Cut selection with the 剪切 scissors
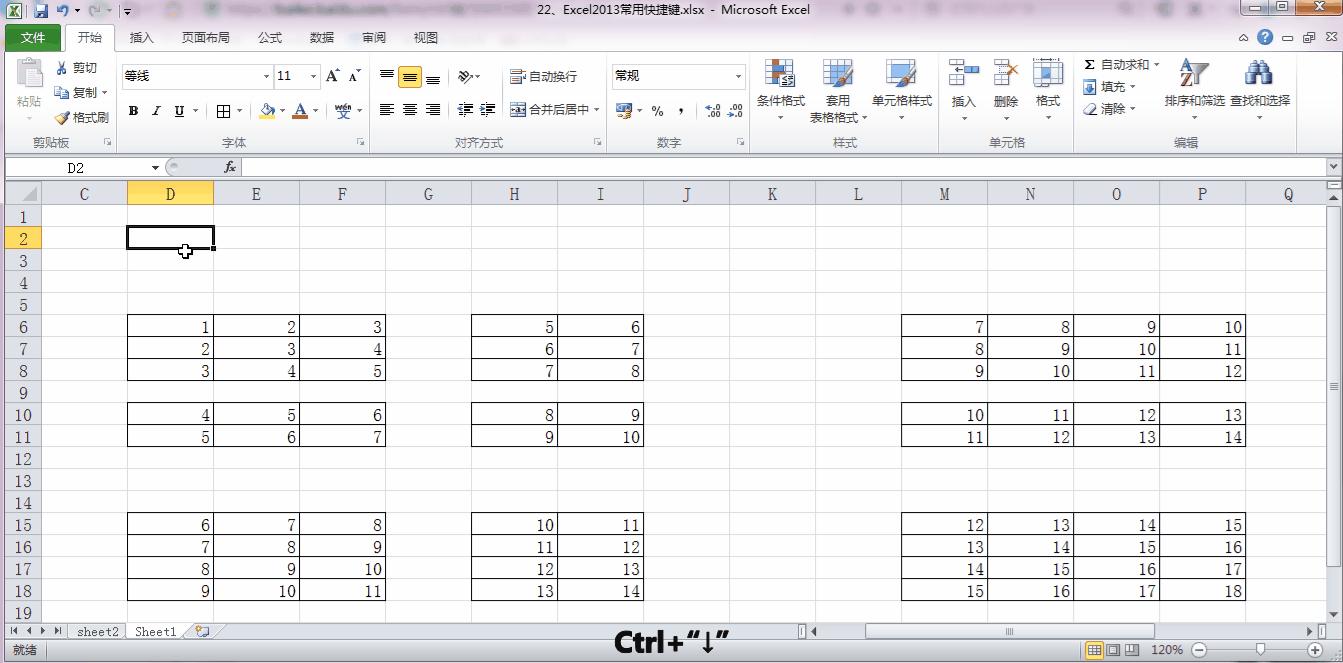Viewport: 1343px width, 663px height. [x=77, y=68]
